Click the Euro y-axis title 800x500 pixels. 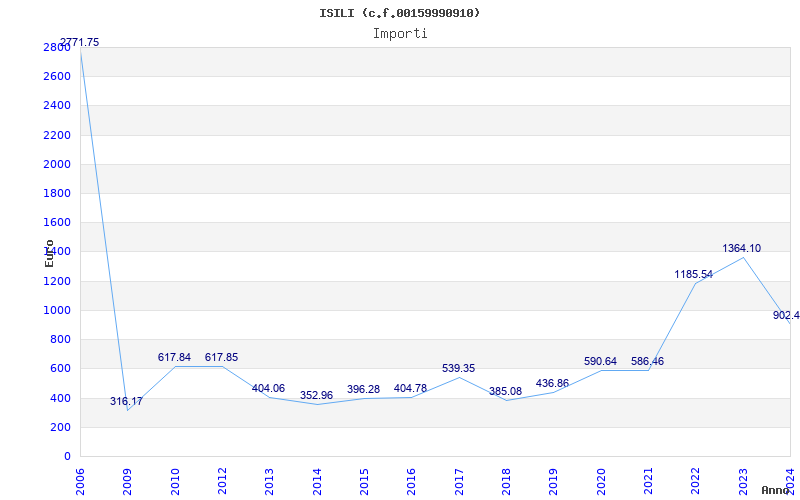coord(49,254)
